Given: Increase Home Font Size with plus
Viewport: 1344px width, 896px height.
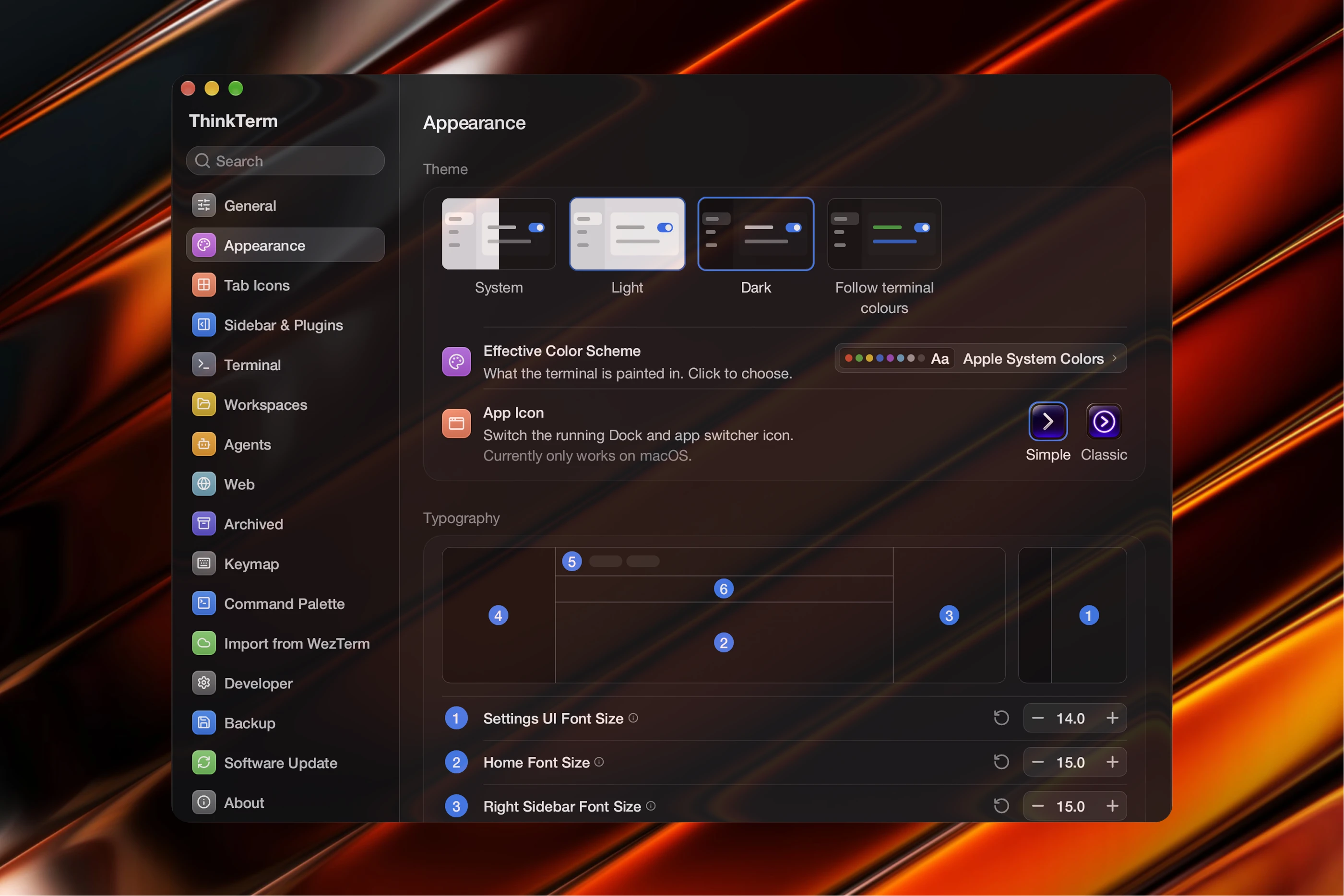Looking at the screenshot, I should pyautogui.click(x=1112, y=762).
